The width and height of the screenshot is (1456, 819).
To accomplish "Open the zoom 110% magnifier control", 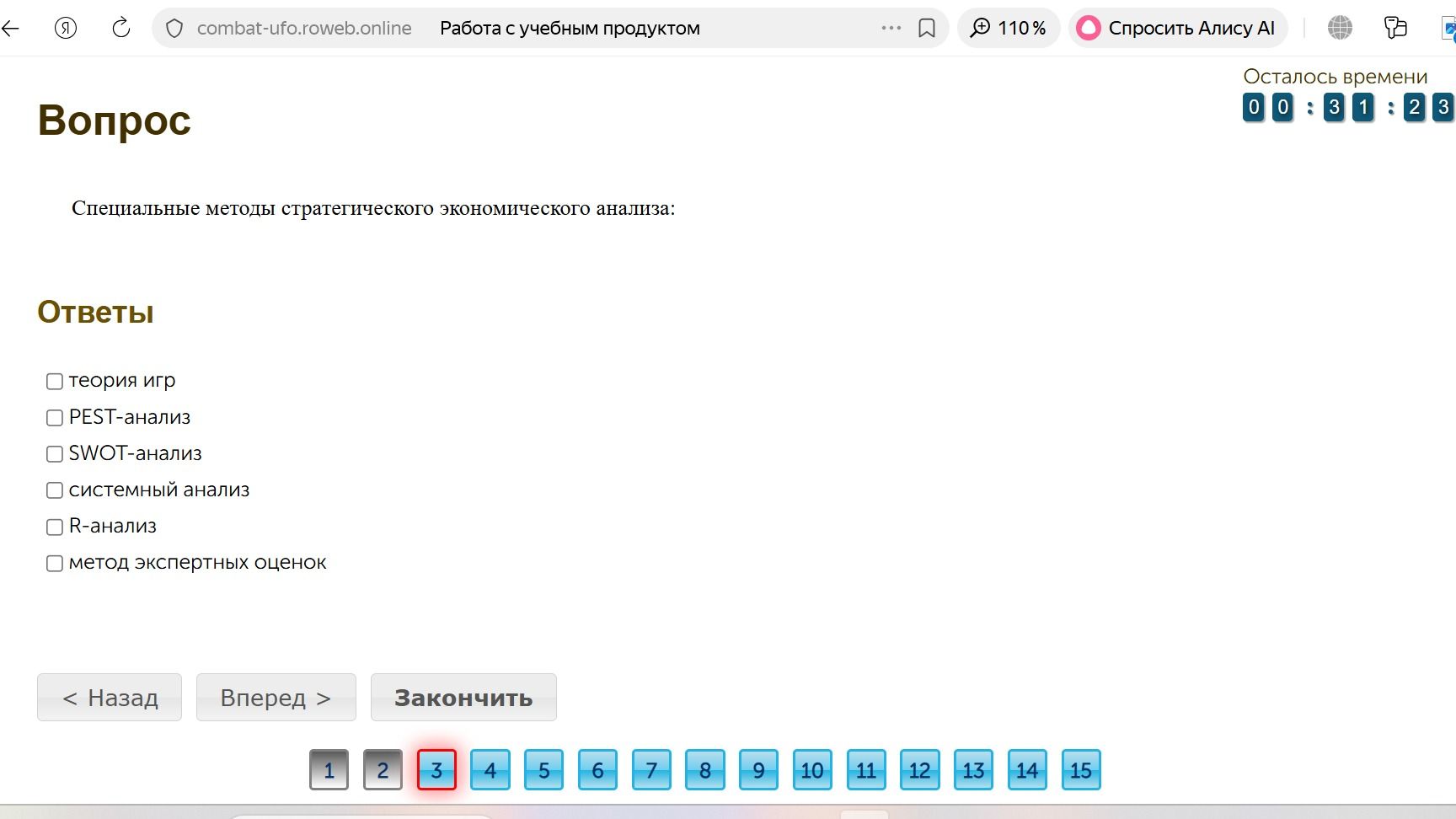I will point(1009,28).
